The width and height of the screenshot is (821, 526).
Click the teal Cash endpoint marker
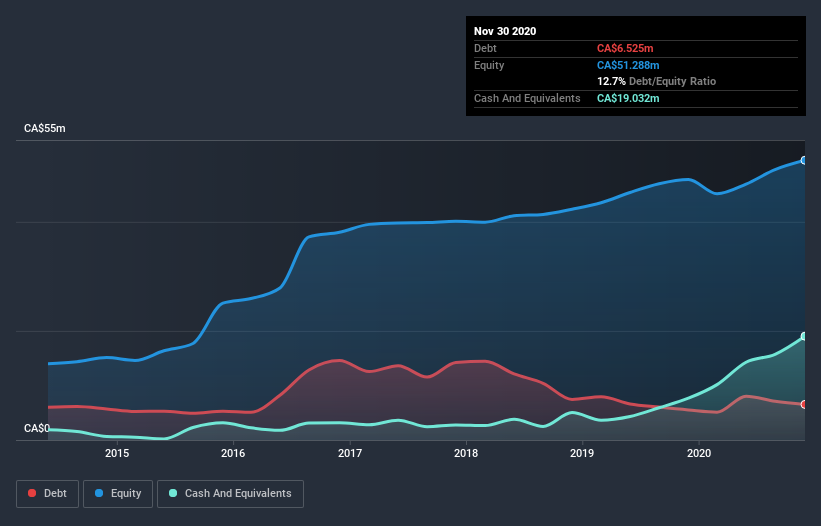(804, 337)
